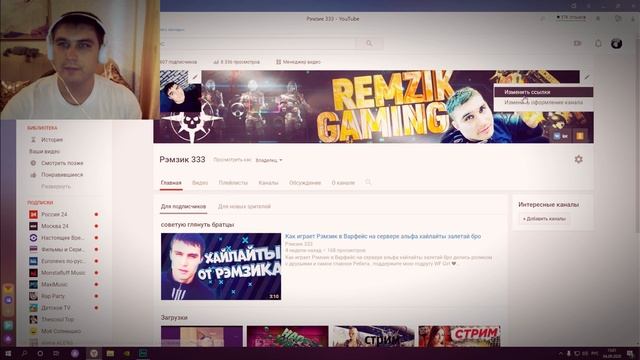Click the Загрузки section heading
This screenshot has height=360, width=640.
tap(174, 318)
